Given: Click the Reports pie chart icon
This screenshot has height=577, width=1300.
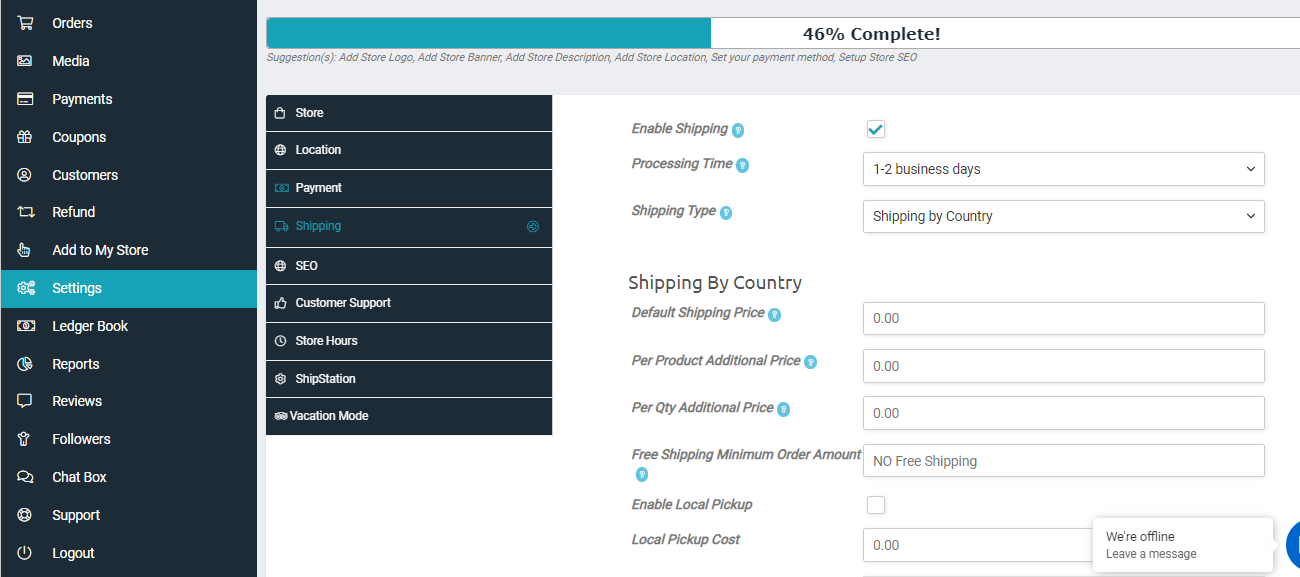Looking at the screenshot, I should 25,364.
